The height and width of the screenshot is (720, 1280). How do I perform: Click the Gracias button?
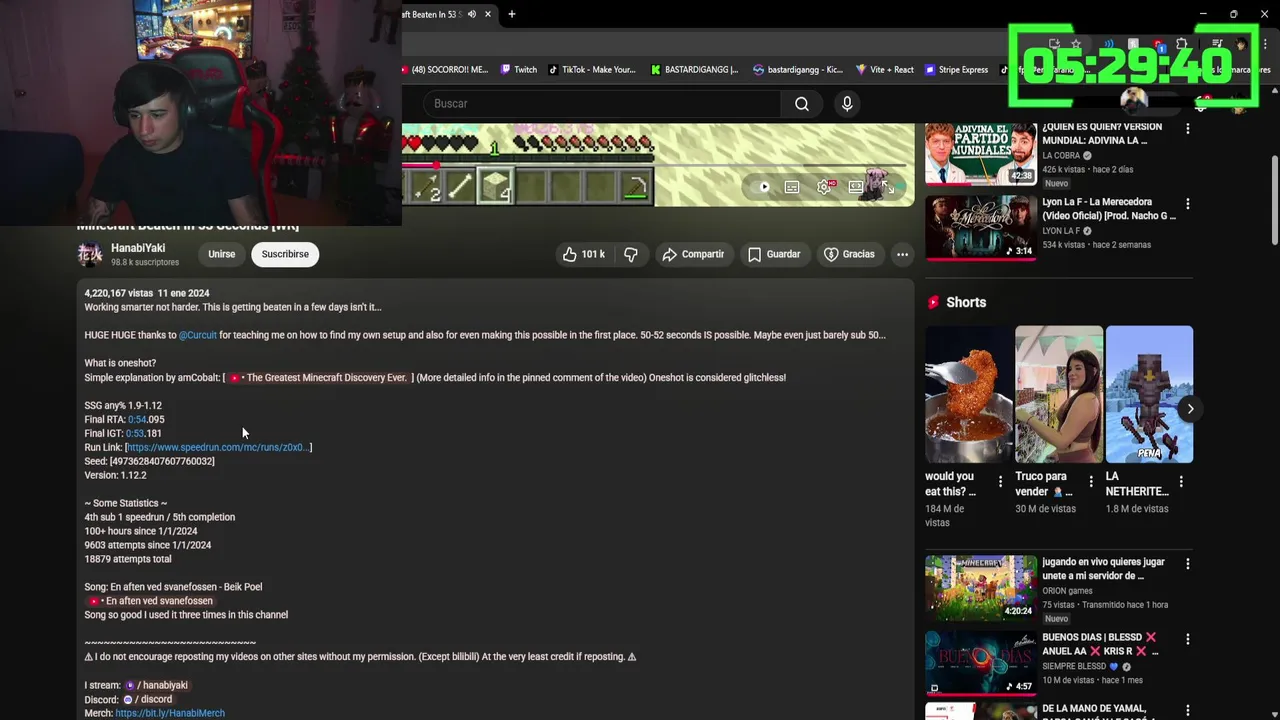click(849, 254)
